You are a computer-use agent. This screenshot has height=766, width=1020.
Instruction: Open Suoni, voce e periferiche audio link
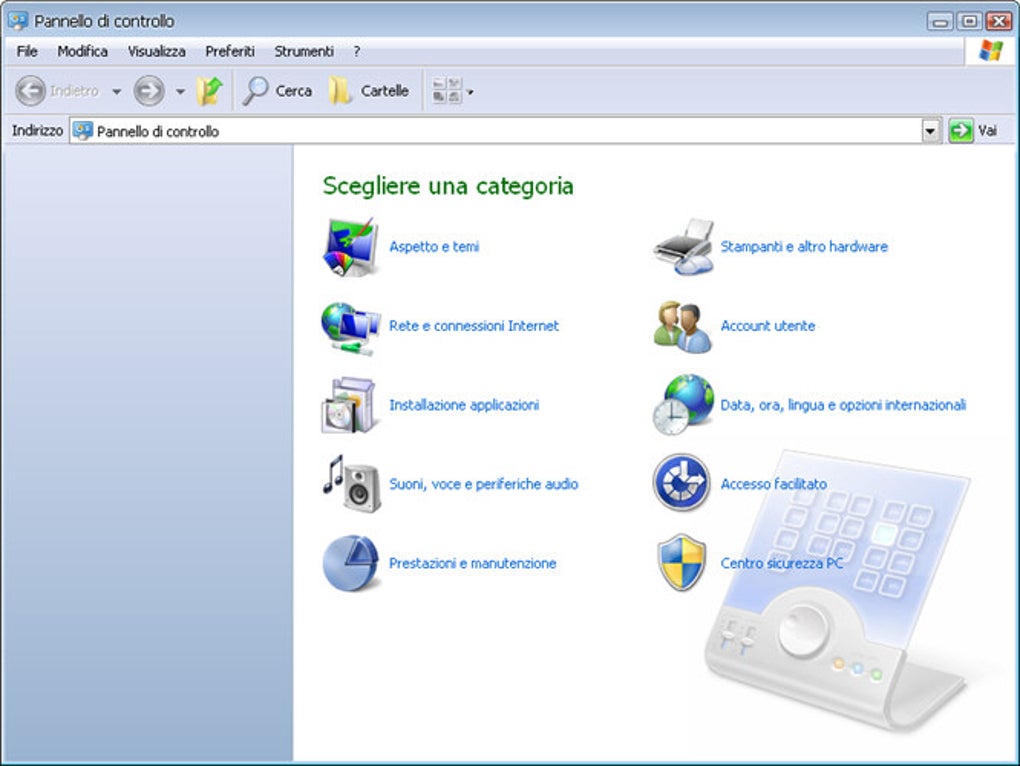tap(483, 484)
